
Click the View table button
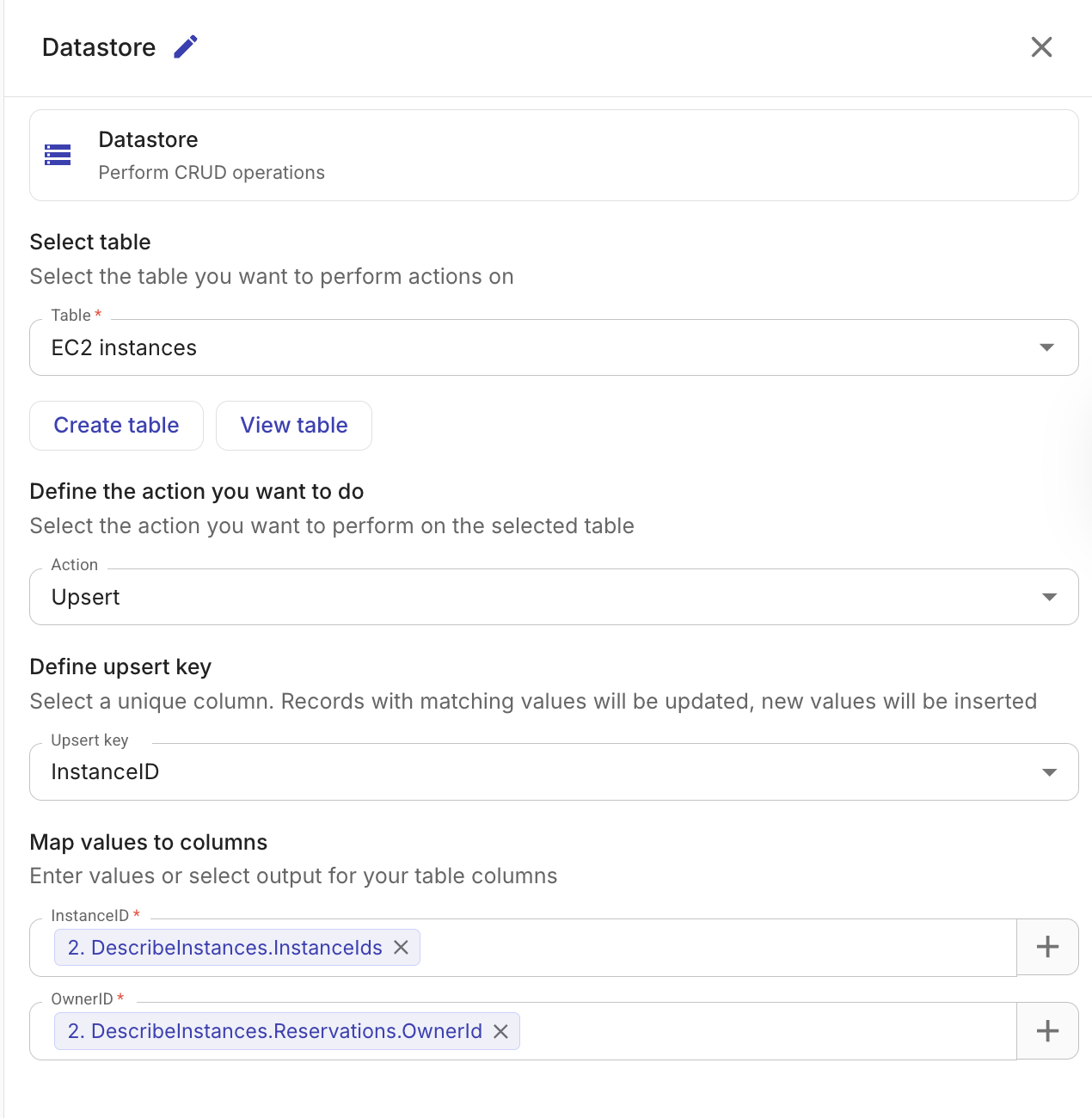[293, 425]
